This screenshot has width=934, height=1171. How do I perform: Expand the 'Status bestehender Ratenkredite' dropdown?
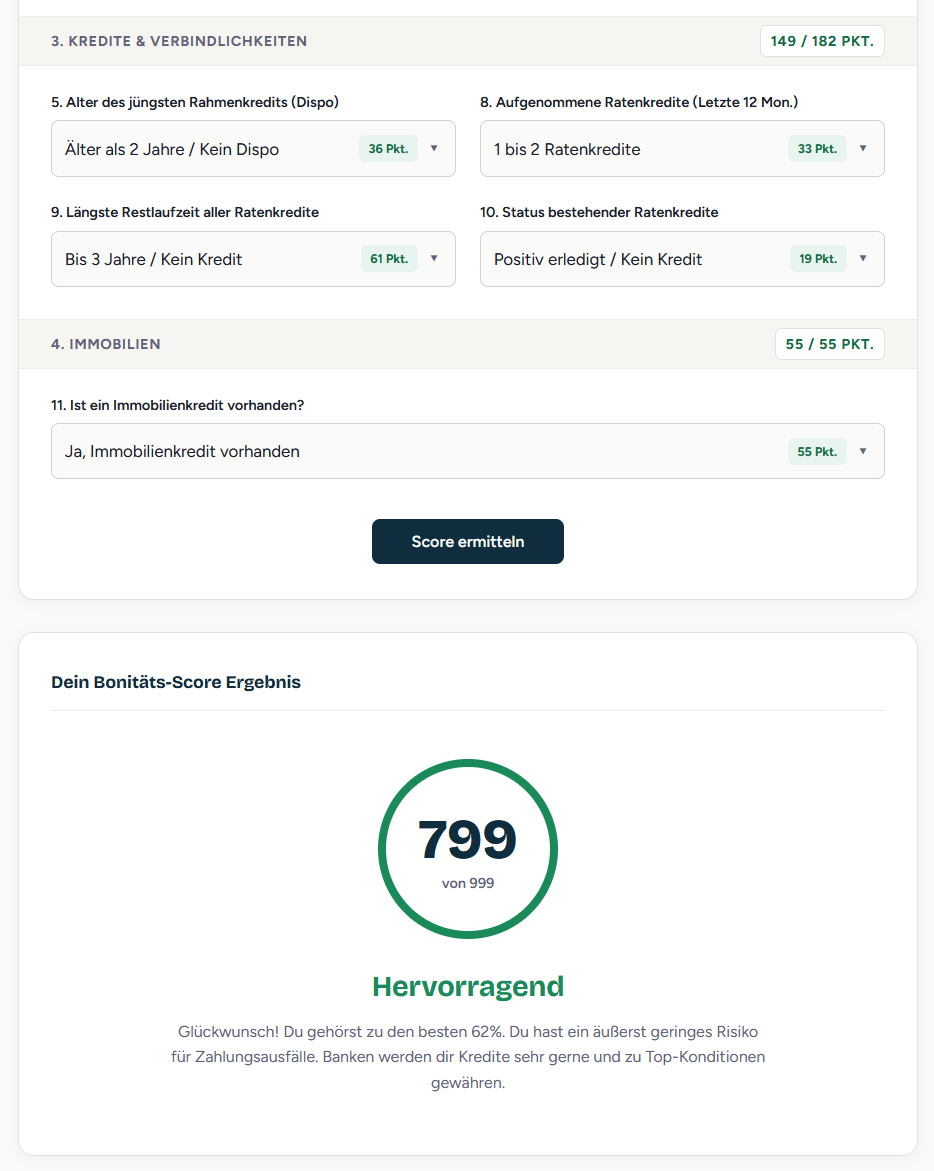click(x=682, y=258)
